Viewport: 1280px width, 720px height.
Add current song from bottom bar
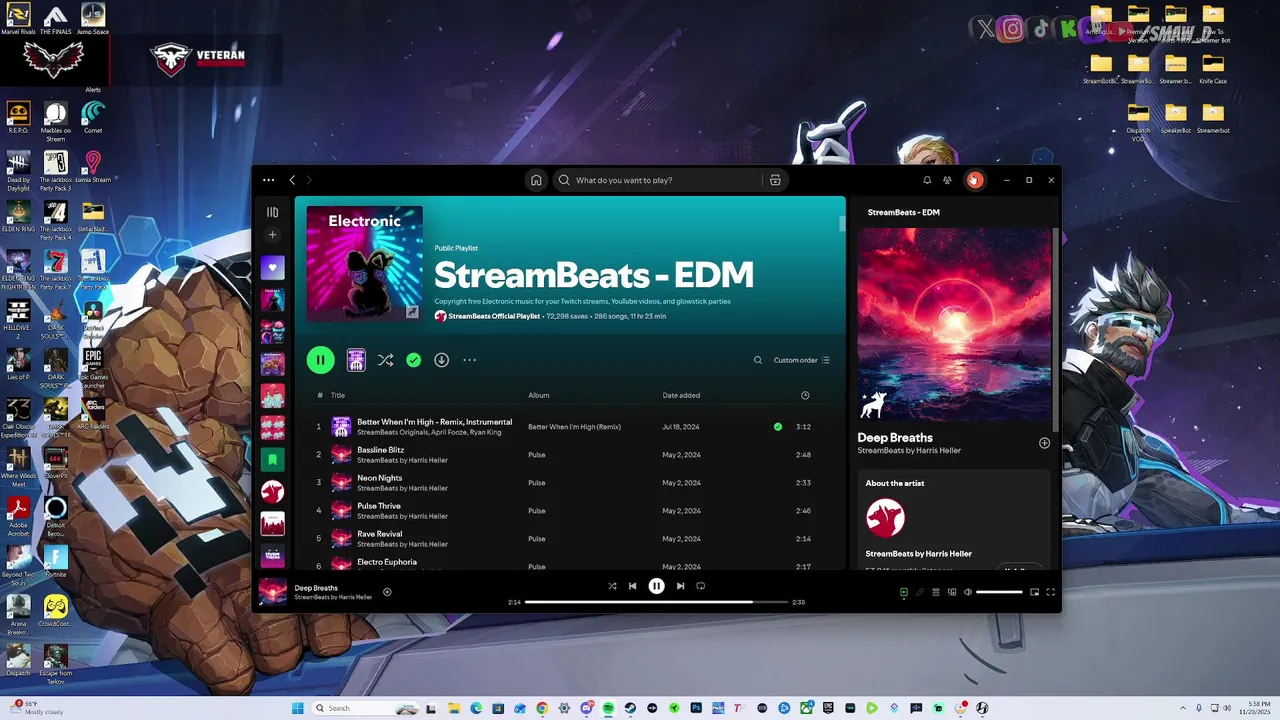click(387, 592)
